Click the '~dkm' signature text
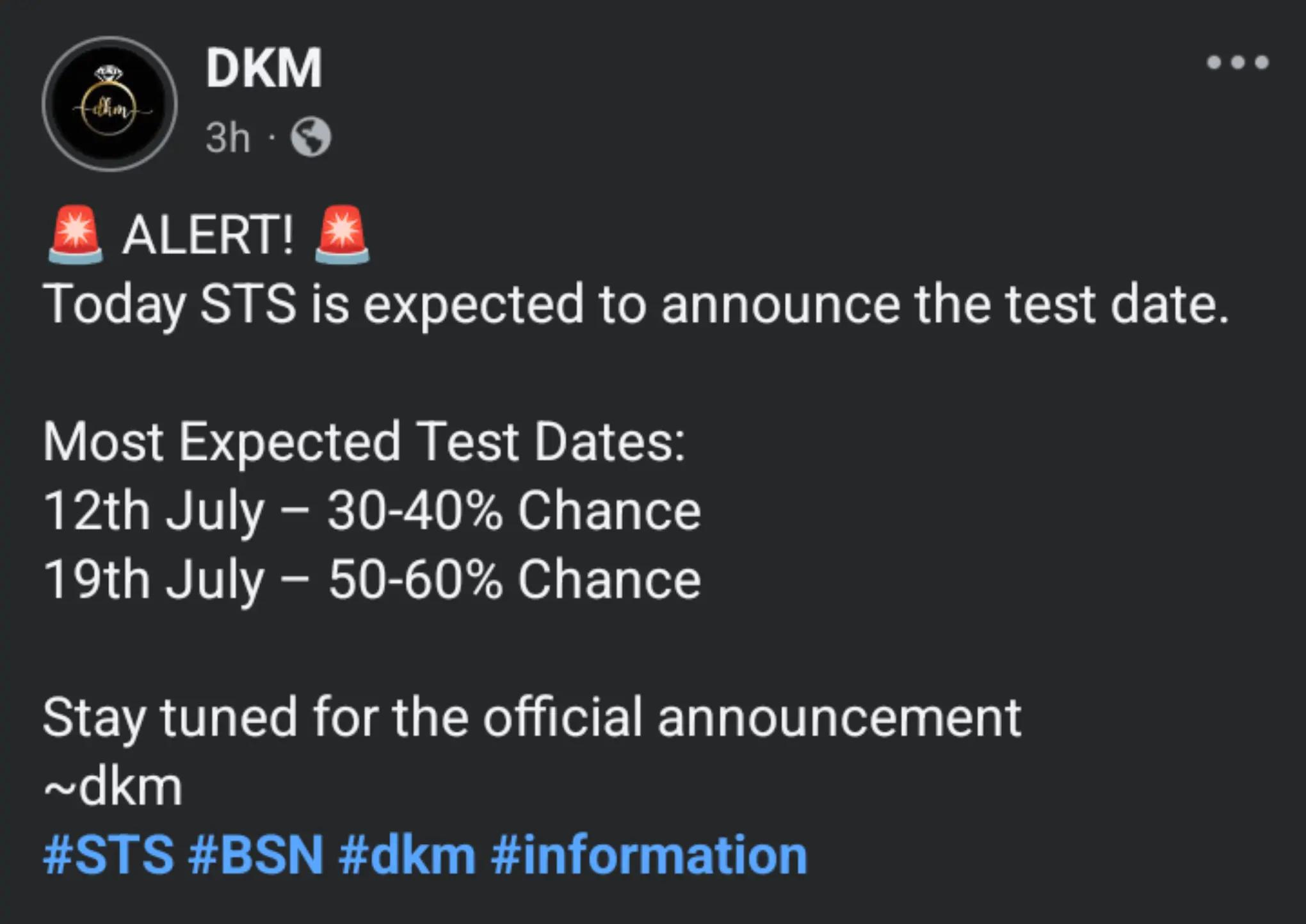This screenshot has height=924, width=1306. (x=113, y=787)
